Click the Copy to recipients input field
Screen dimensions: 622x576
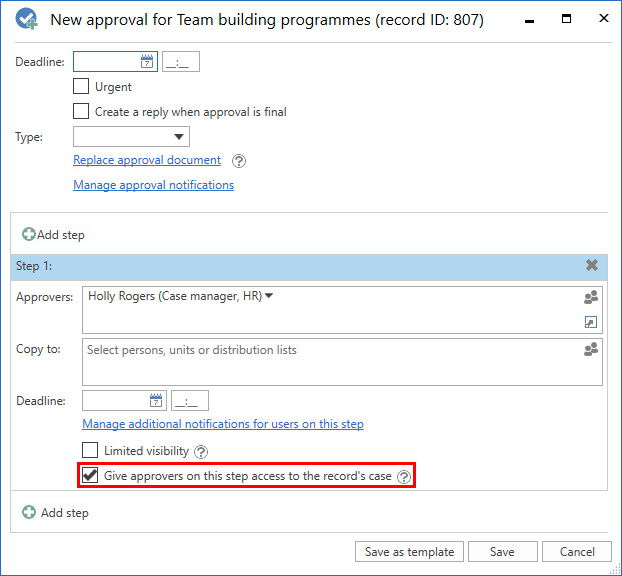pos(330,360)
